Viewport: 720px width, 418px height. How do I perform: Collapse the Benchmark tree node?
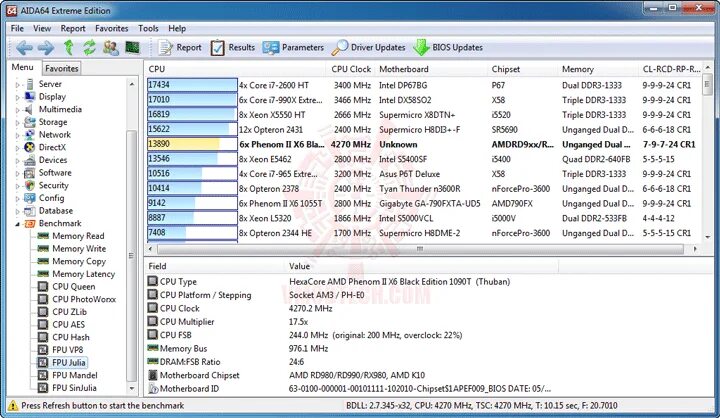tap(17, 224)
